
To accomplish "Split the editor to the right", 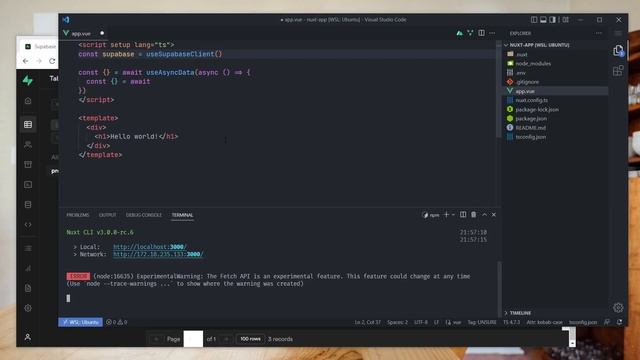I will 482,33.
